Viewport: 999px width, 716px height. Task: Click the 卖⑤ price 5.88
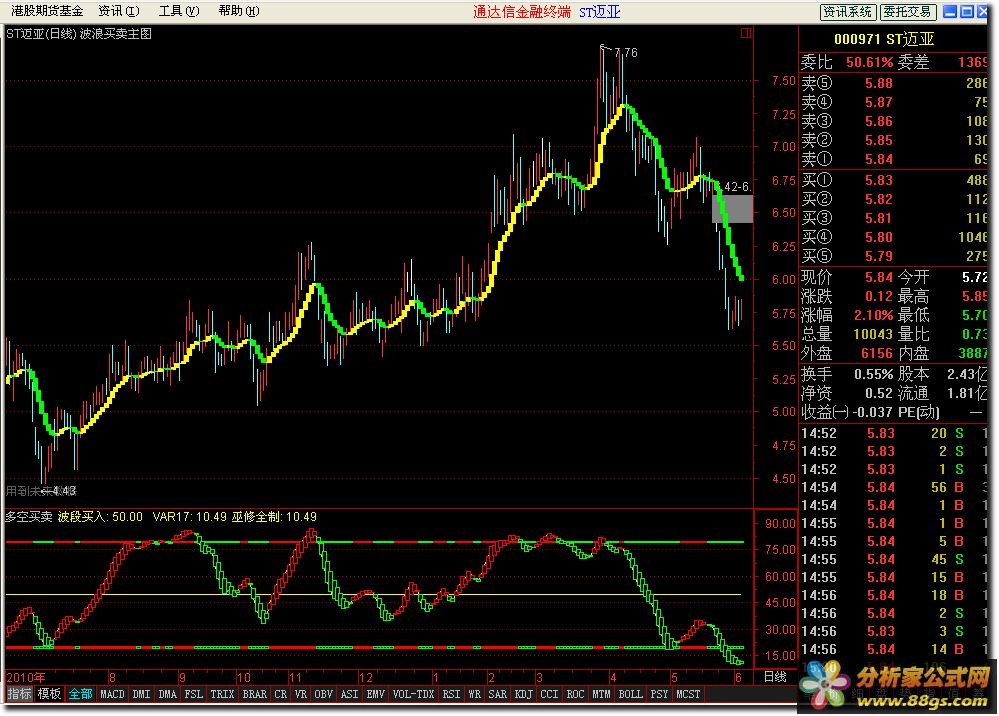coord(879,83)
